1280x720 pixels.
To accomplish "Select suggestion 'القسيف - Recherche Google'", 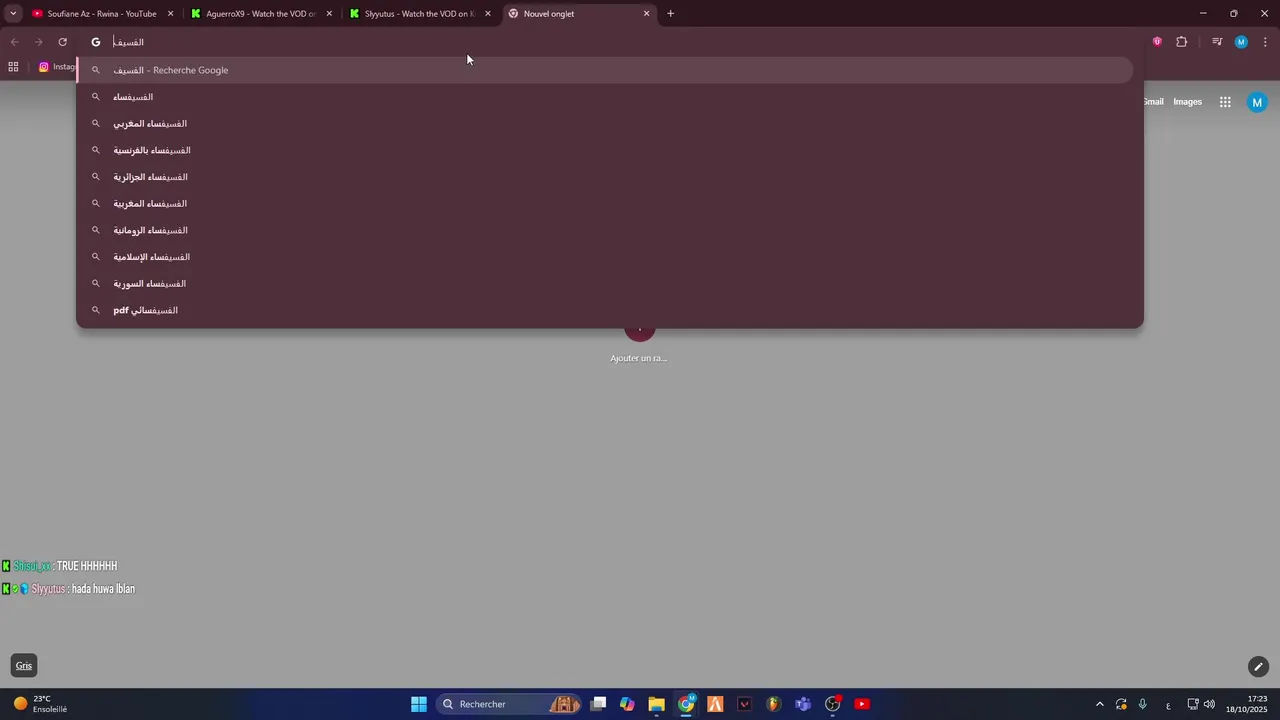I will pos(605,70).
